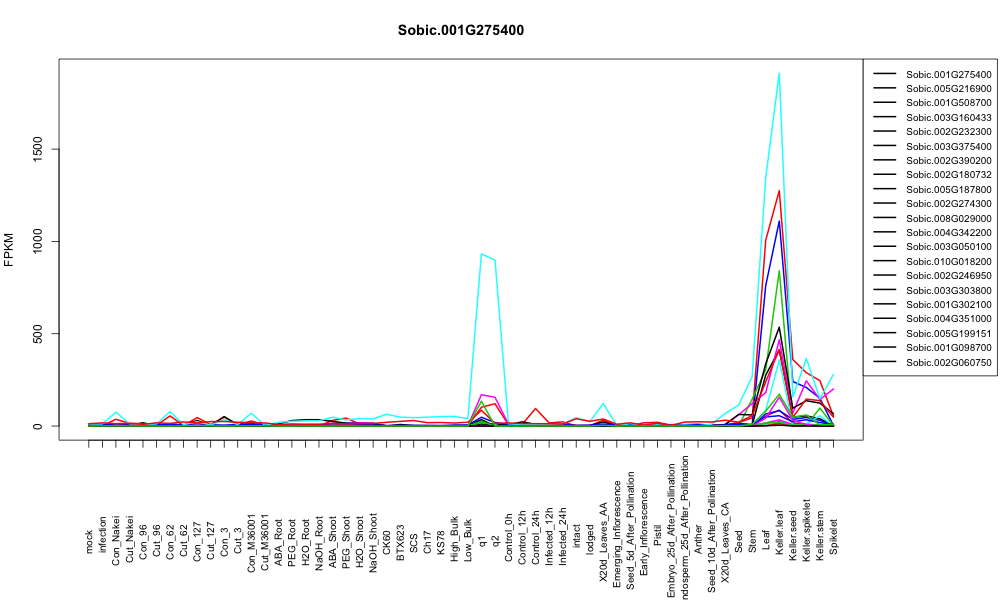The width and height of the screenshot is (1000, 600).
Task: Click the Spikelet x-axis label
Action: [834, 536]
